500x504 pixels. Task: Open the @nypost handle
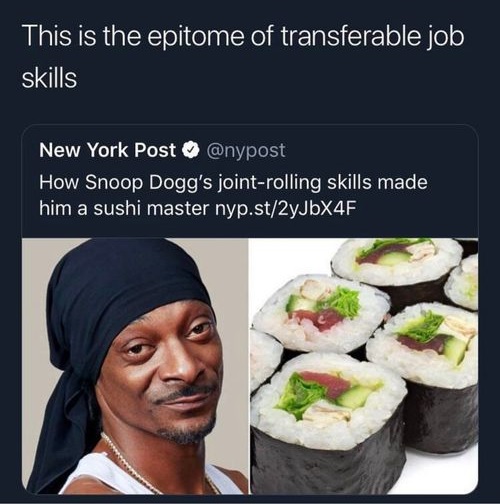point(246,151)
